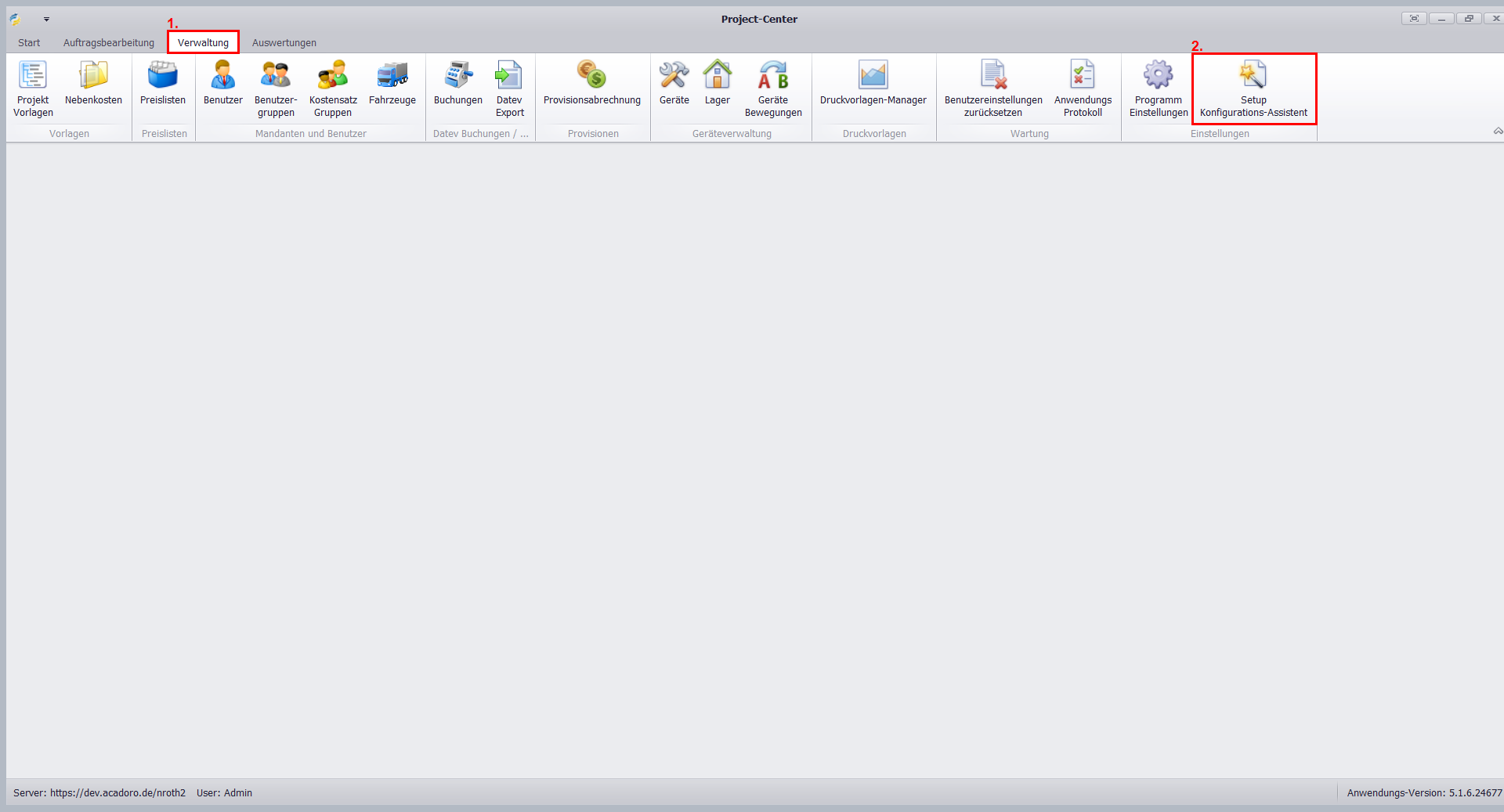The image size is (1504, 812).
Task: Collapse the ribbon with the arrow
Action: click(x=1497, y=132)
